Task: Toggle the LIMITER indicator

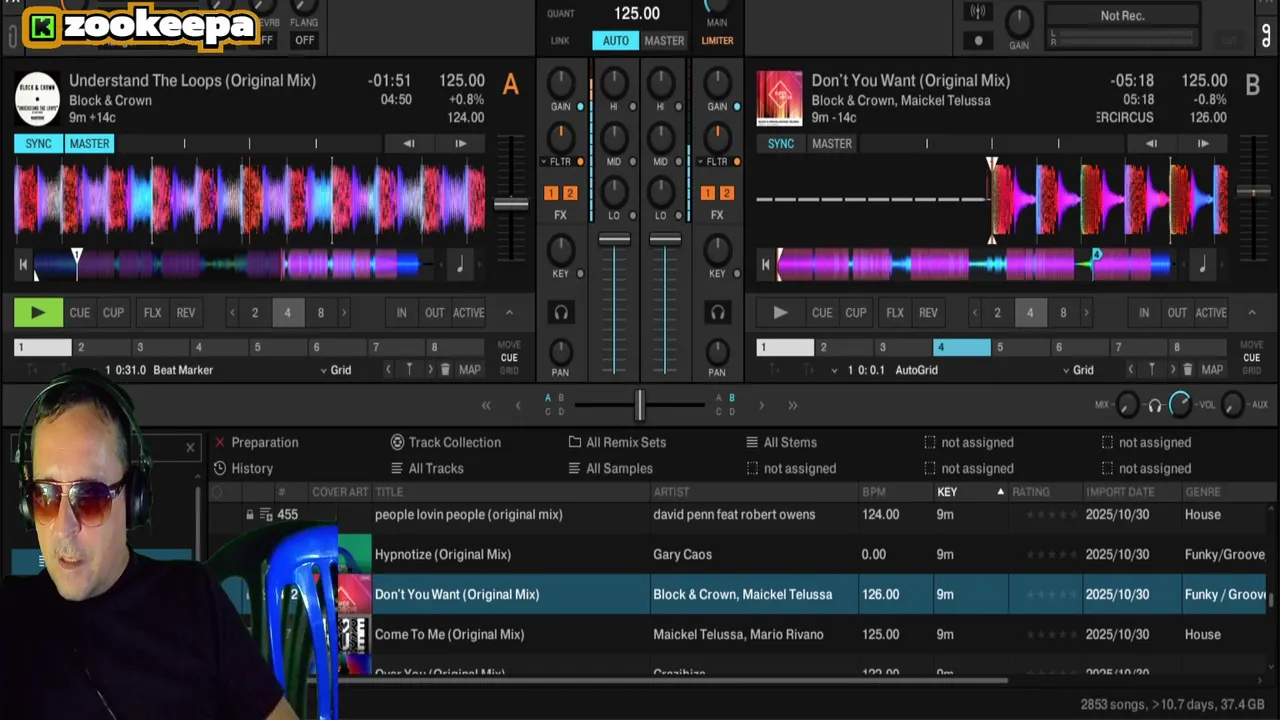Action: click(717, 41)
